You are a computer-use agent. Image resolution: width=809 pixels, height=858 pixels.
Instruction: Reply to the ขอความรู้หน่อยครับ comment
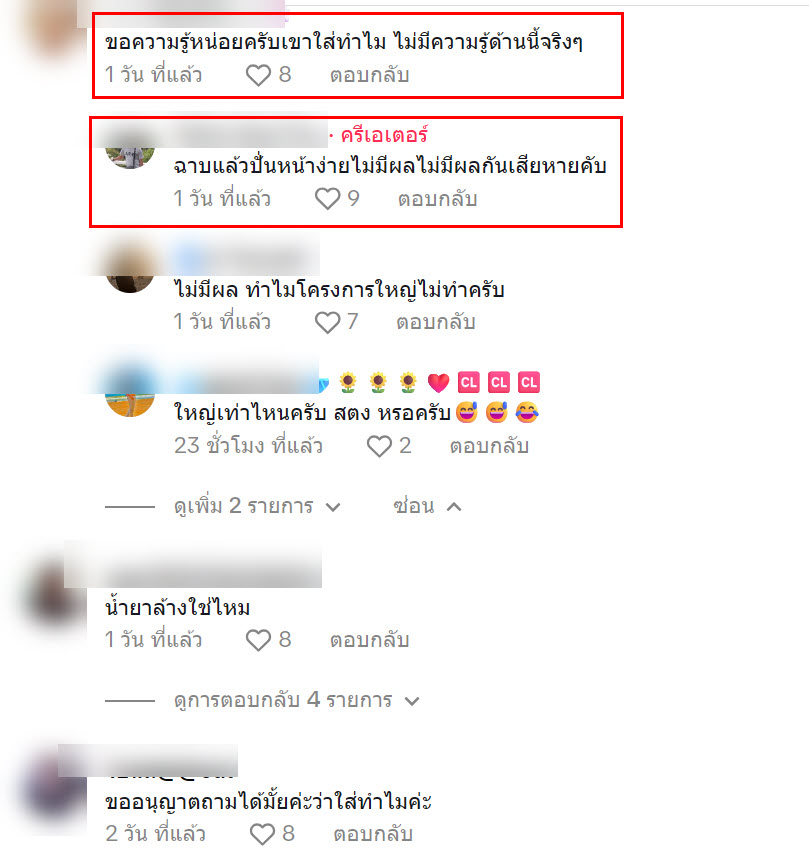click(369, 75)
